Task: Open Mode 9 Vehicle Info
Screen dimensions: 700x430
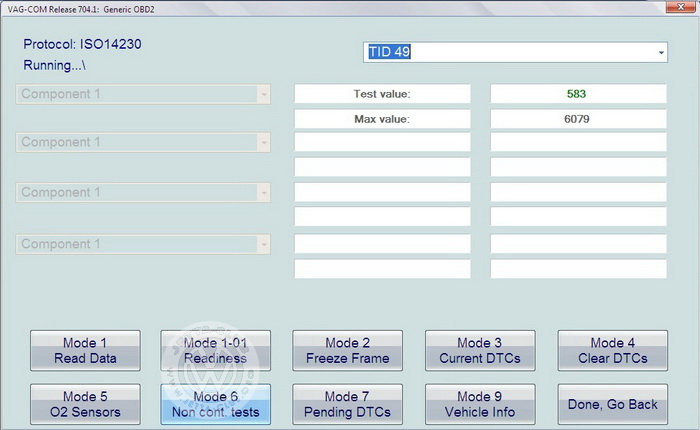Action: point(480,404)
